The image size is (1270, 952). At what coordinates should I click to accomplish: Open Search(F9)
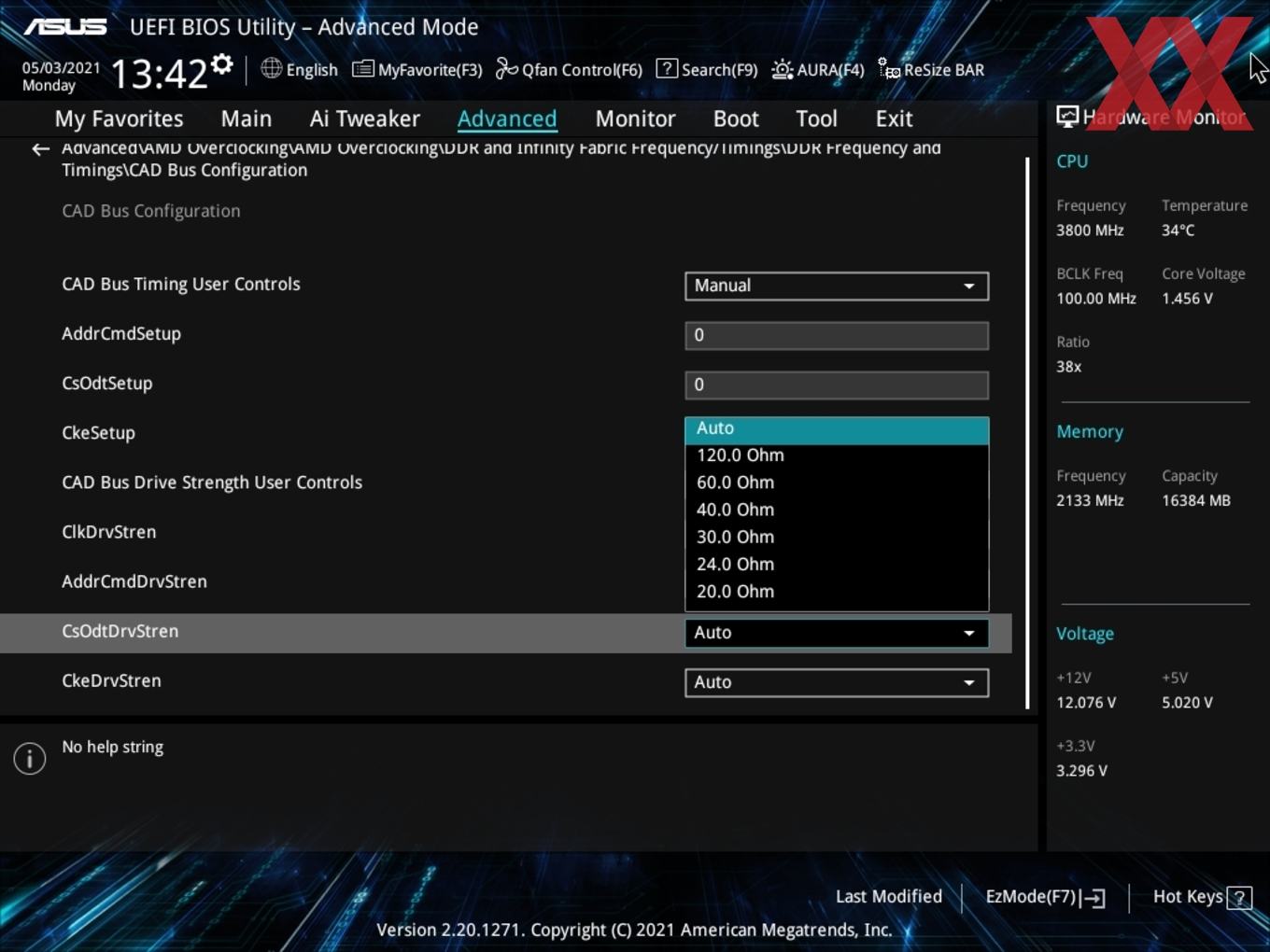click(707, 69)
